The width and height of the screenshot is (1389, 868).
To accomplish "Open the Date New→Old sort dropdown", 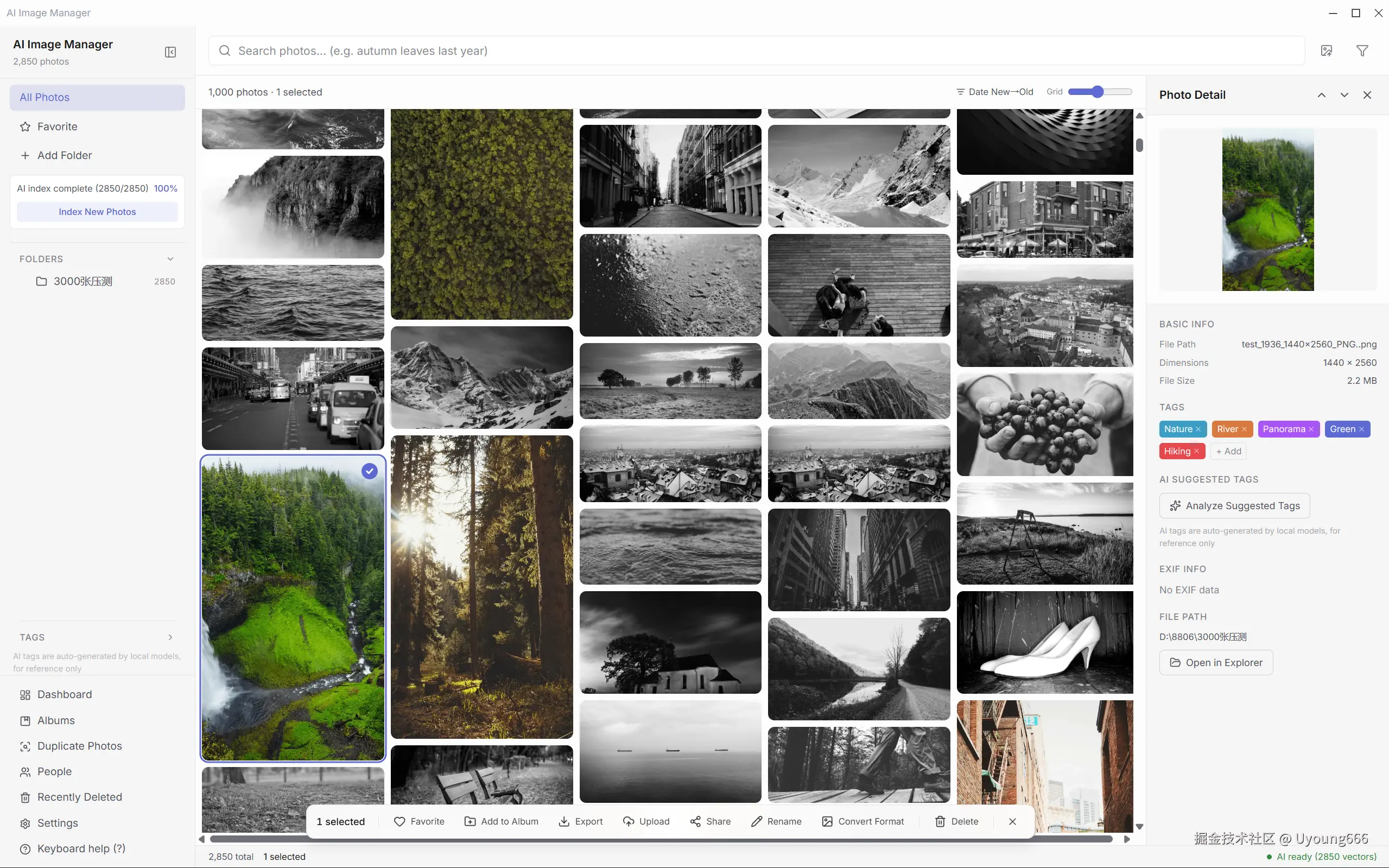I will [x=995, y=92].
